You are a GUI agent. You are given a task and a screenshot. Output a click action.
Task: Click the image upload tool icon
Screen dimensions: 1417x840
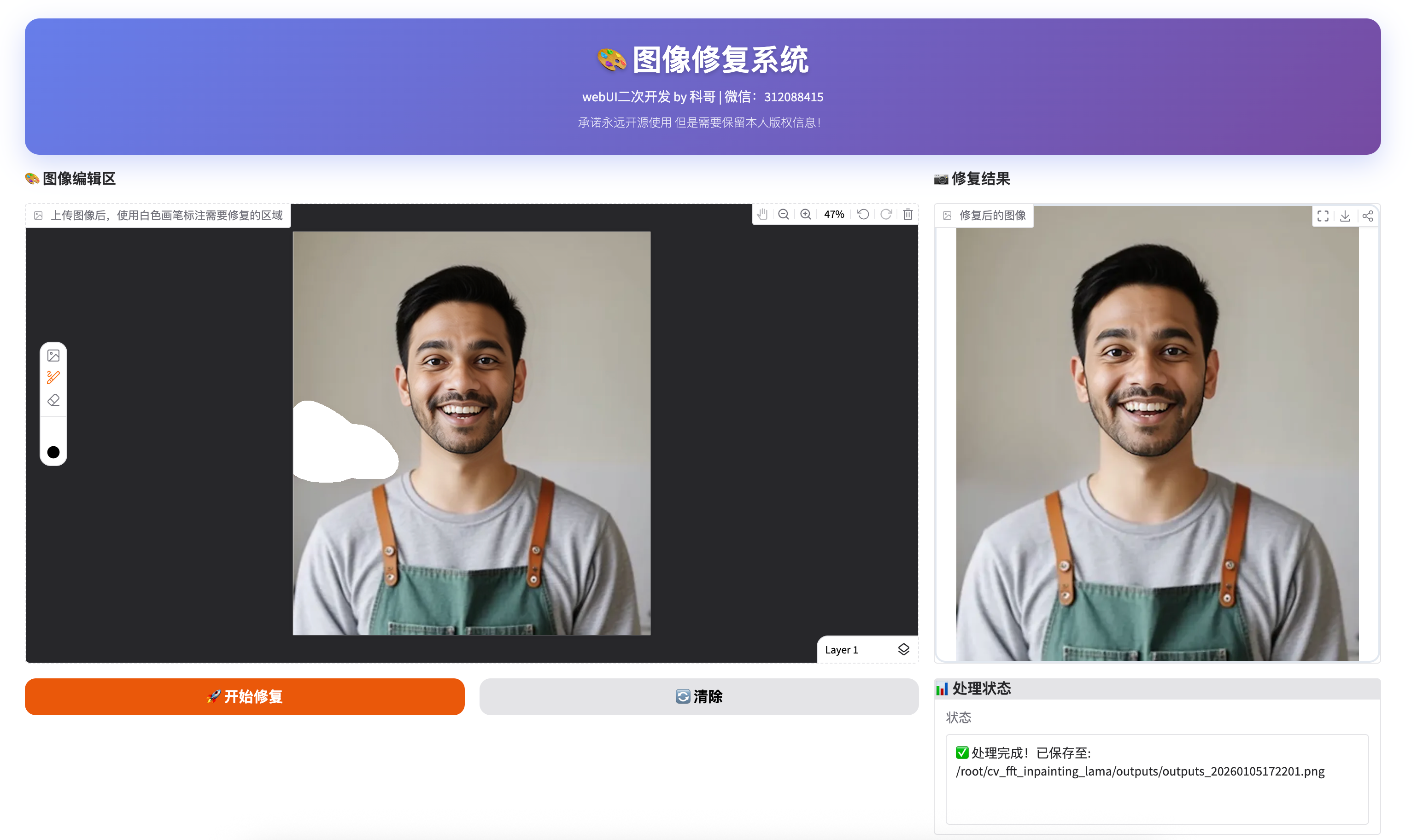coord(53,355)
